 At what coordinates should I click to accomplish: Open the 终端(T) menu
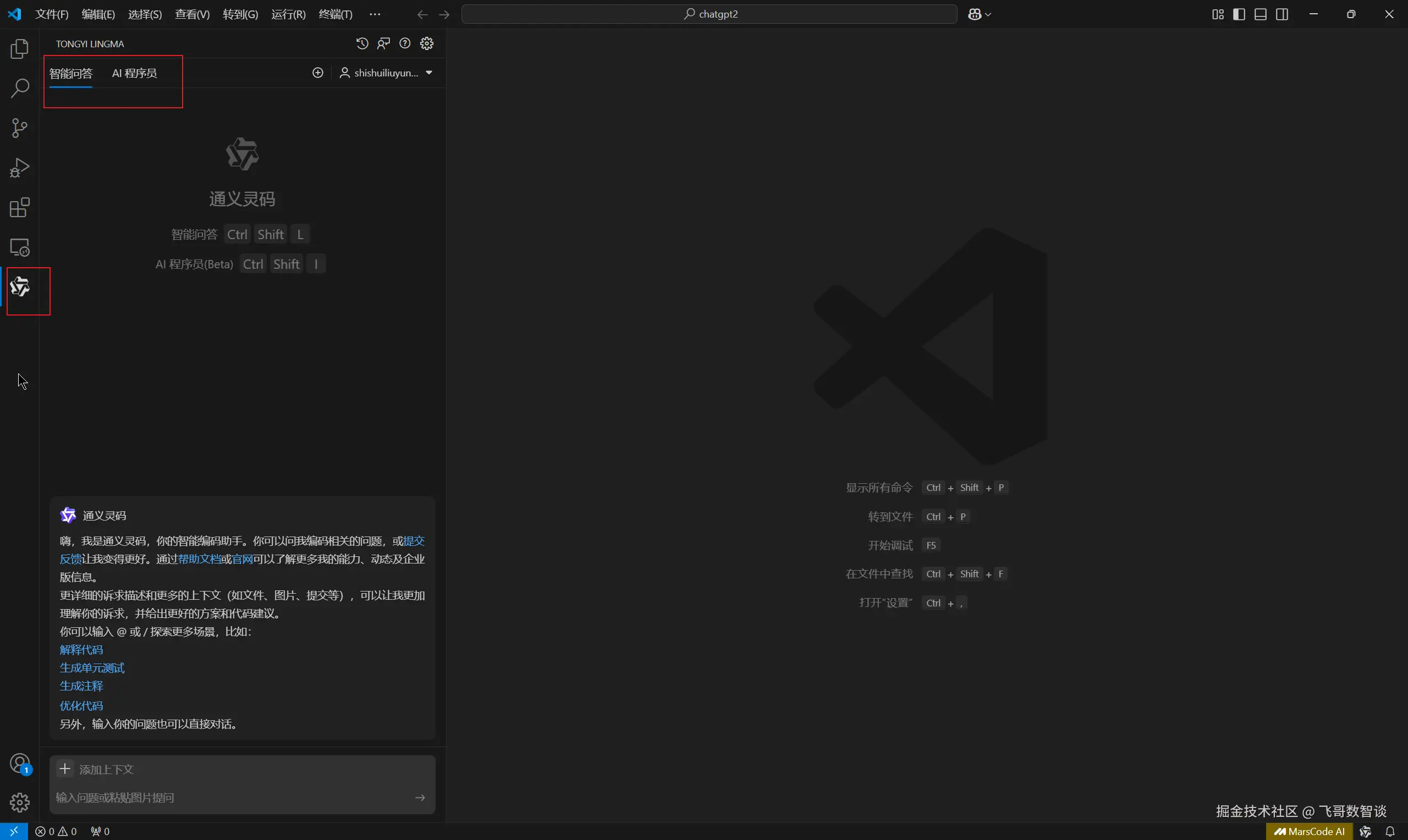(335, 14)
